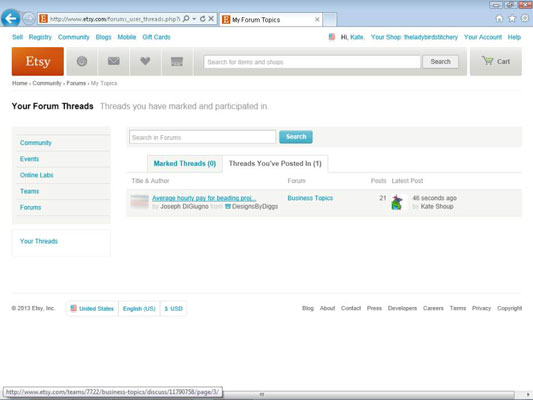
Task: Click the Stop loading X icon
Action: tap(211, 19)
